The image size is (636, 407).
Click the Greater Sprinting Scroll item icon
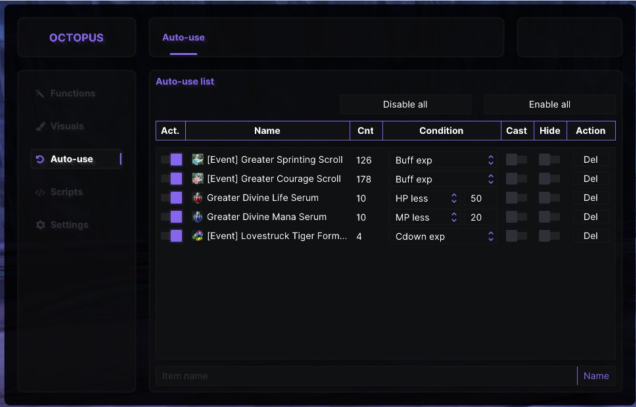pos(198,160)
